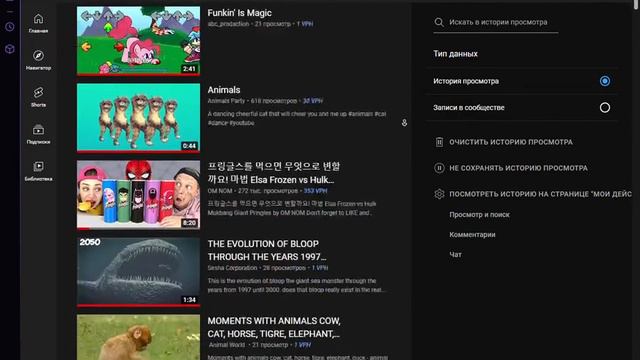Open the Sesha Corporation channel name
640x360 pixels.
point(232,268)
